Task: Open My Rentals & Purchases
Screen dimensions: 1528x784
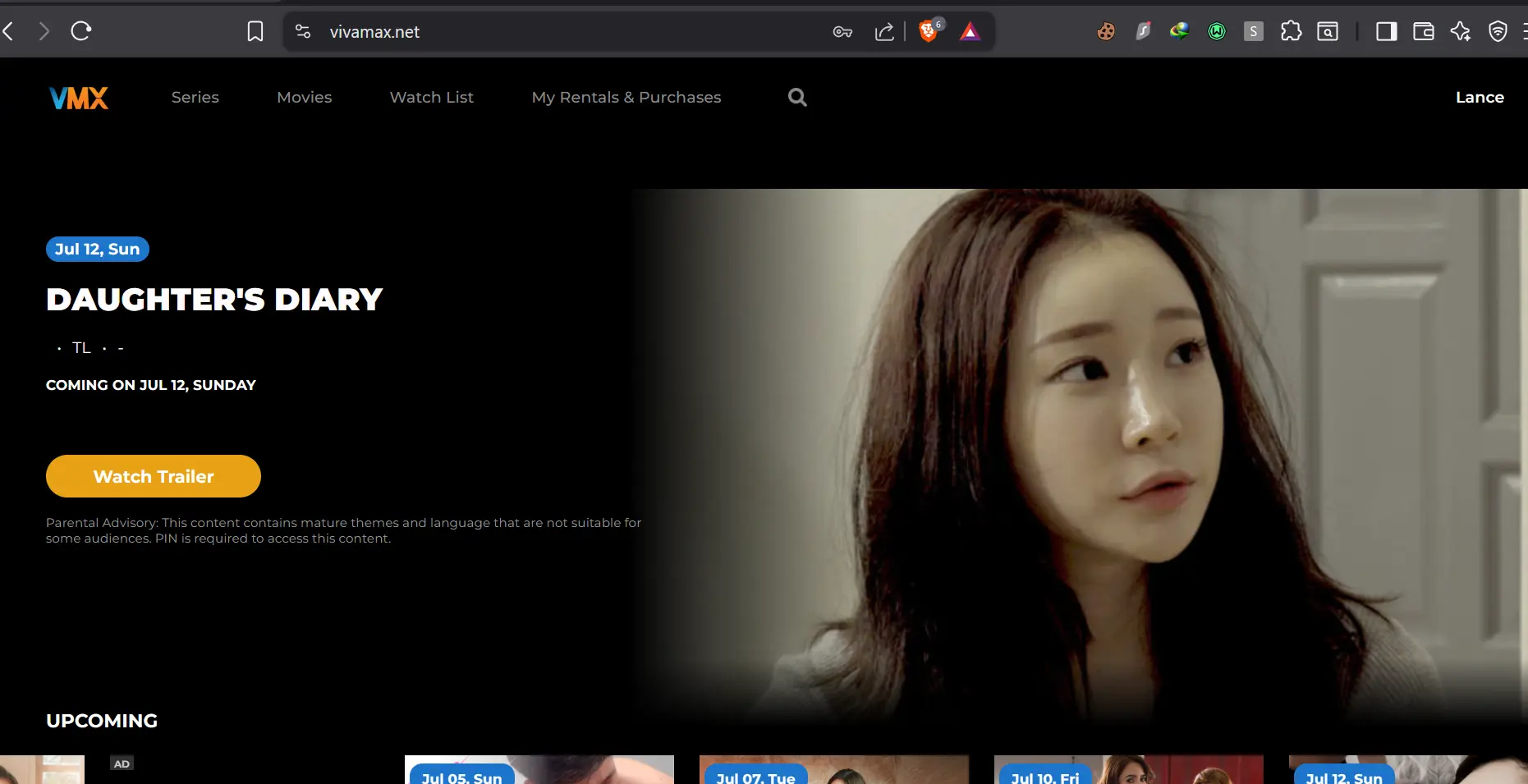Action: (x=626, y=98)
